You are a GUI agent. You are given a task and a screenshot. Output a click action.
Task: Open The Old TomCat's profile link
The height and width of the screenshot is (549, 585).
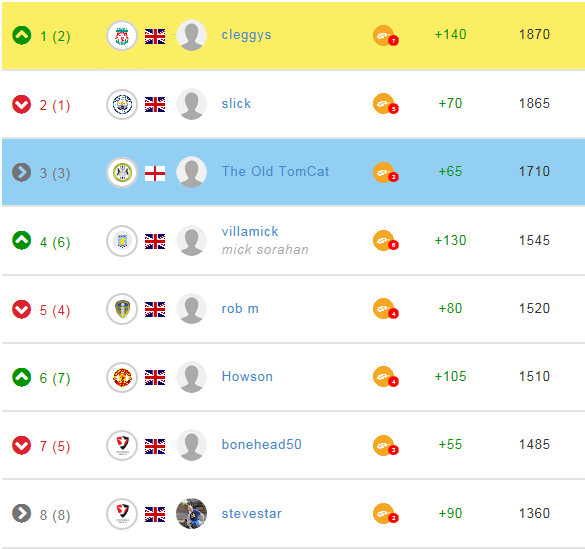[275, 171]
